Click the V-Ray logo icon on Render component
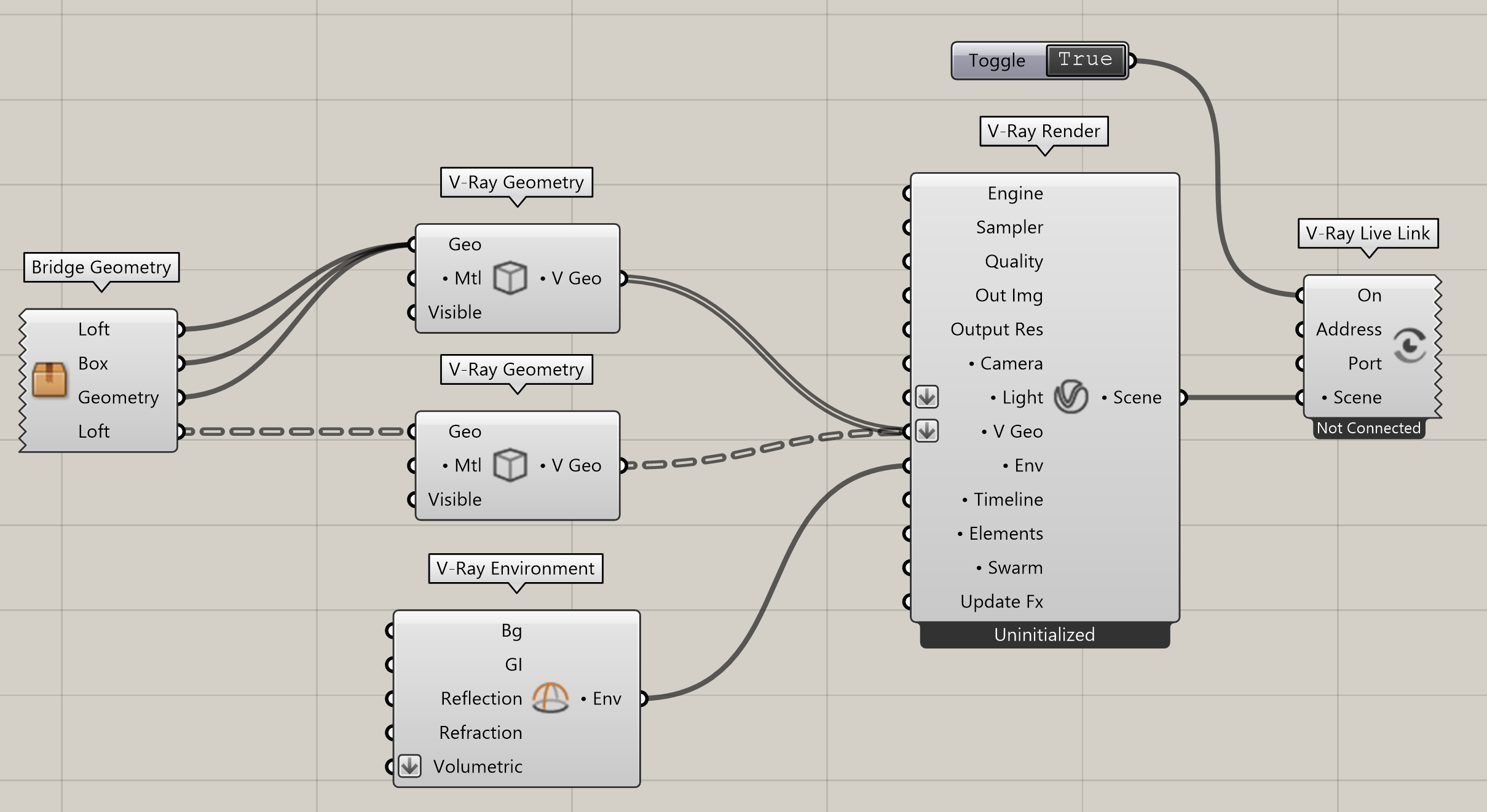This screenshot has width=1487, height=812. (x=1071, y=397)
